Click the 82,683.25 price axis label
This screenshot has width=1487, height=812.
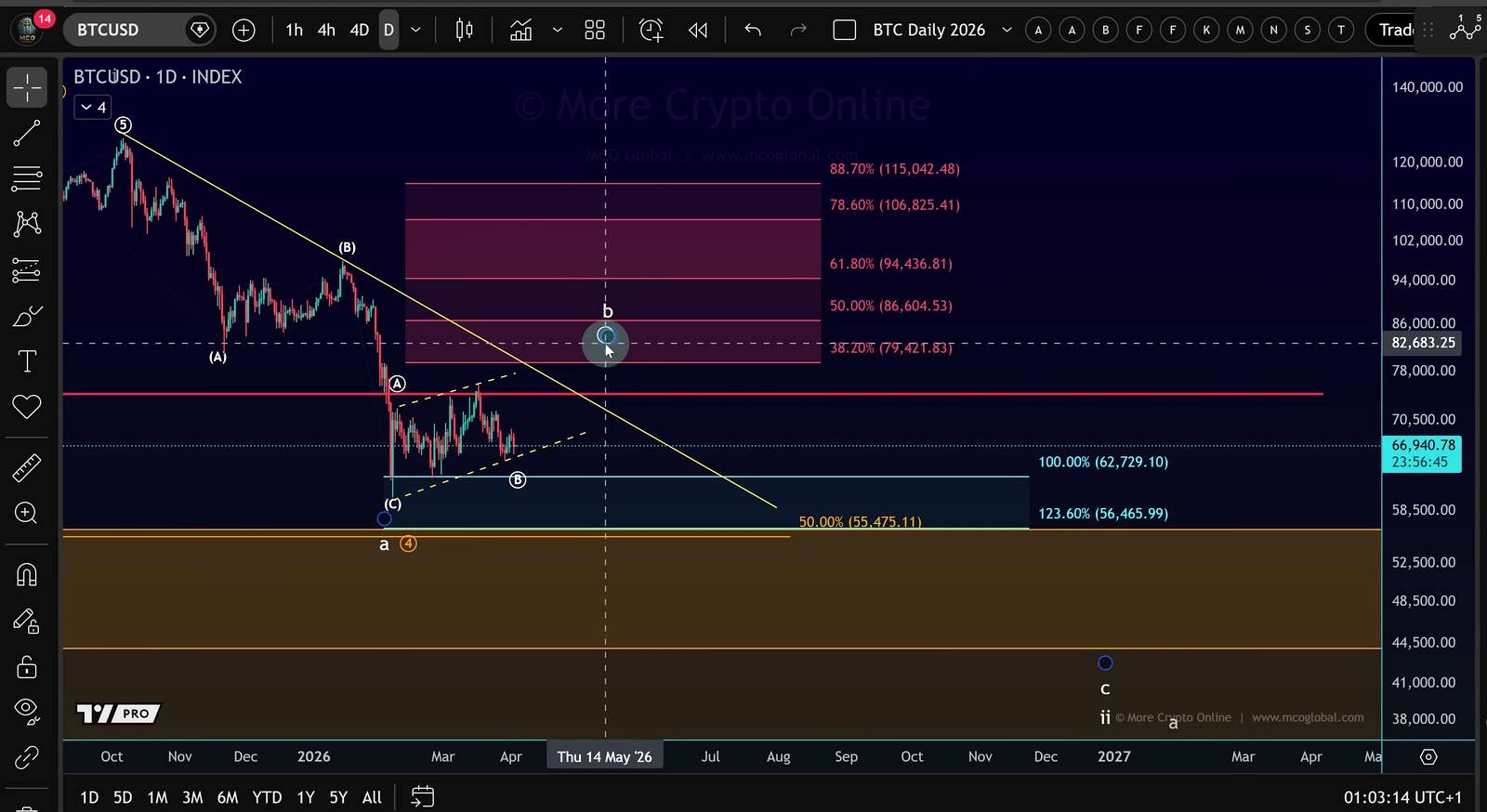(x=1422, y=343)
